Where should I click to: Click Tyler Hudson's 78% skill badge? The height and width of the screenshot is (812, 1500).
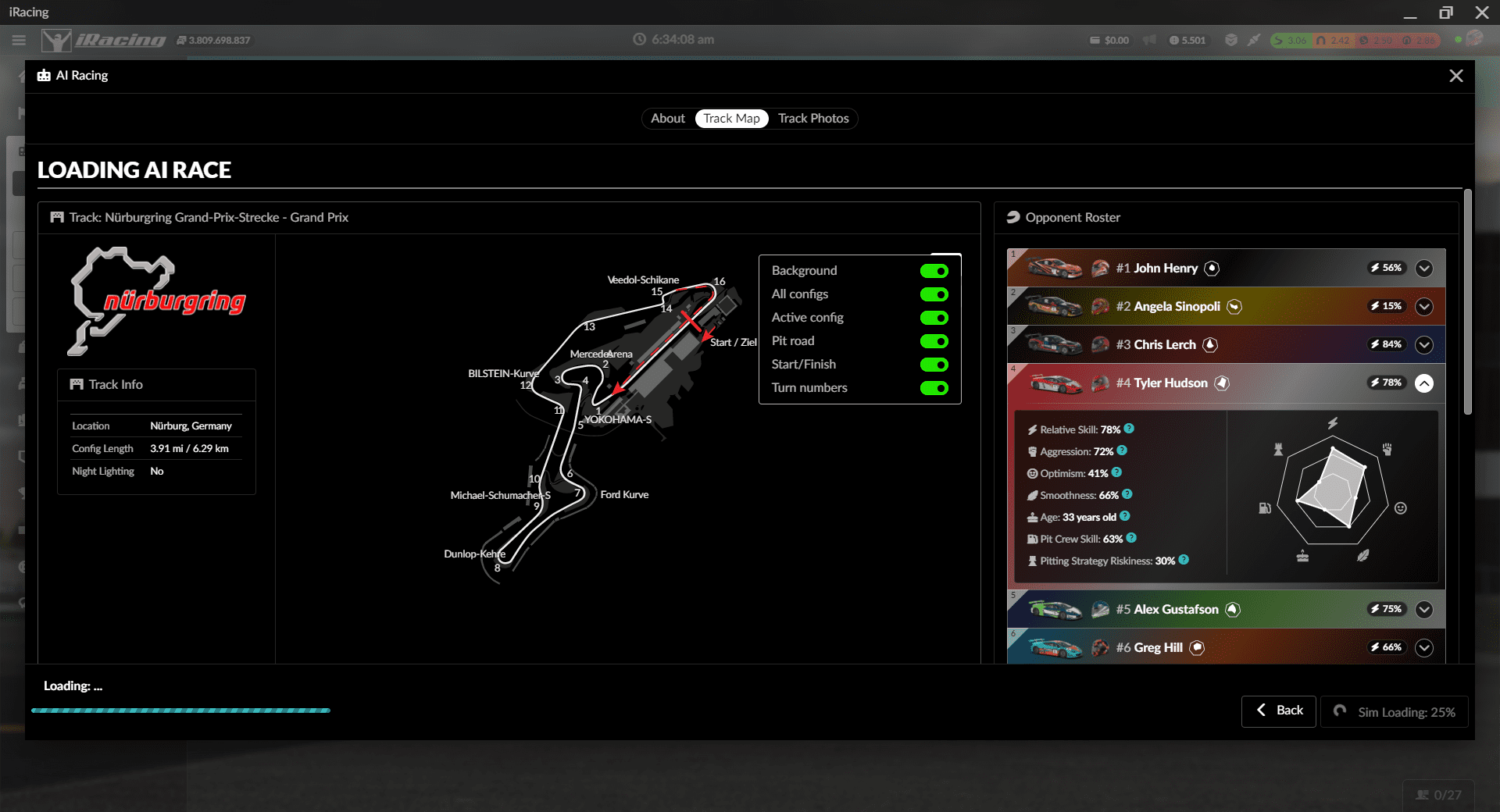pos(1387,383)
